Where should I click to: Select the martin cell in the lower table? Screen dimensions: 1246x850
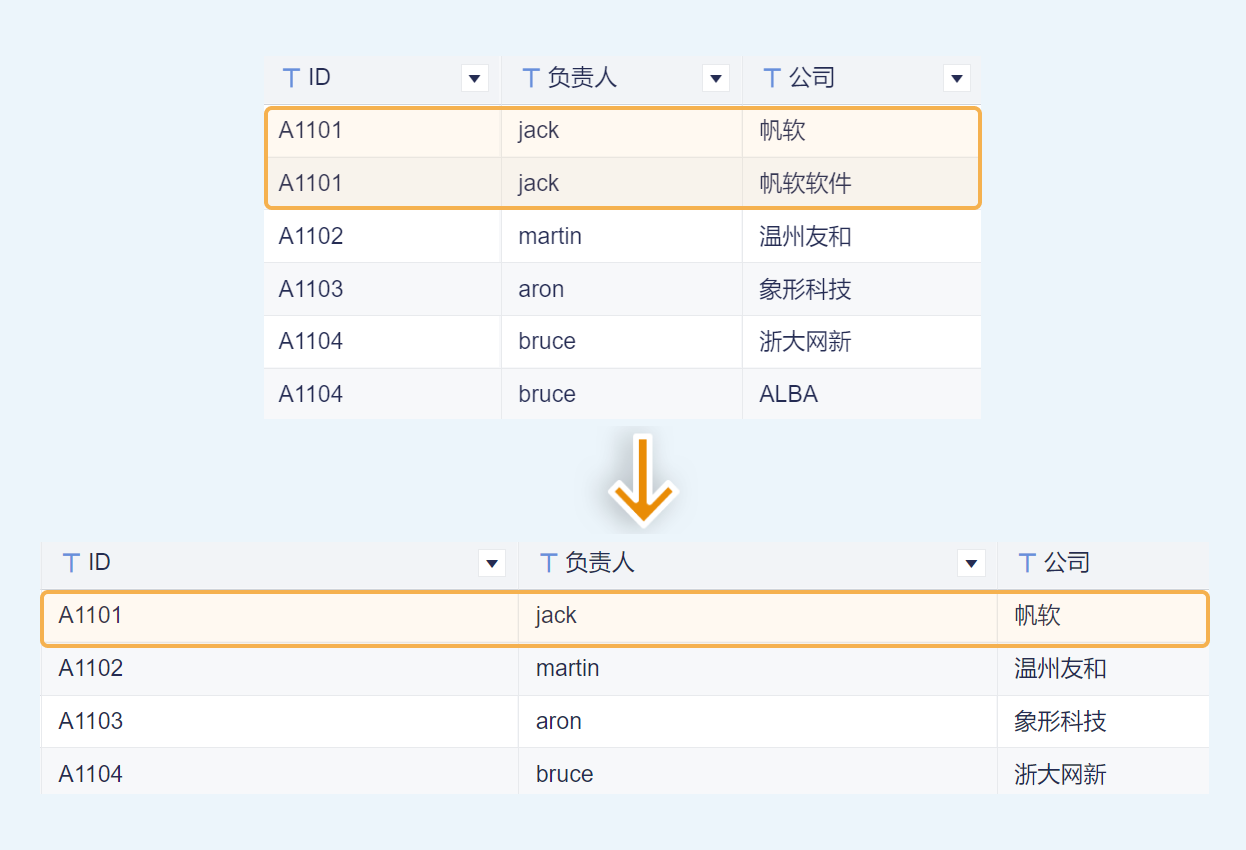[567, 669]
